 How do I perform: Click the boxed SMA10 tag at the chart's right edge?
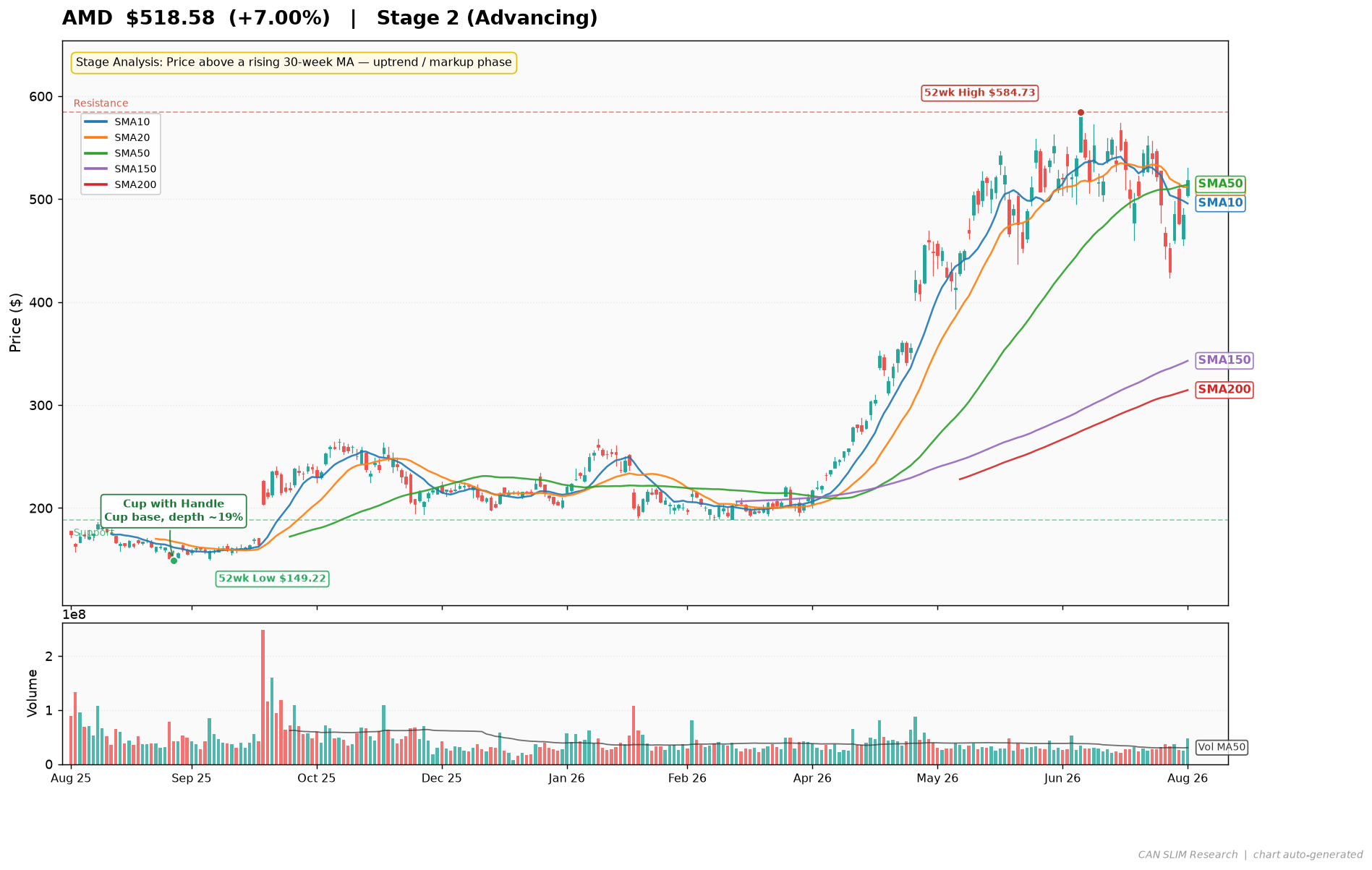point(1220,203)
